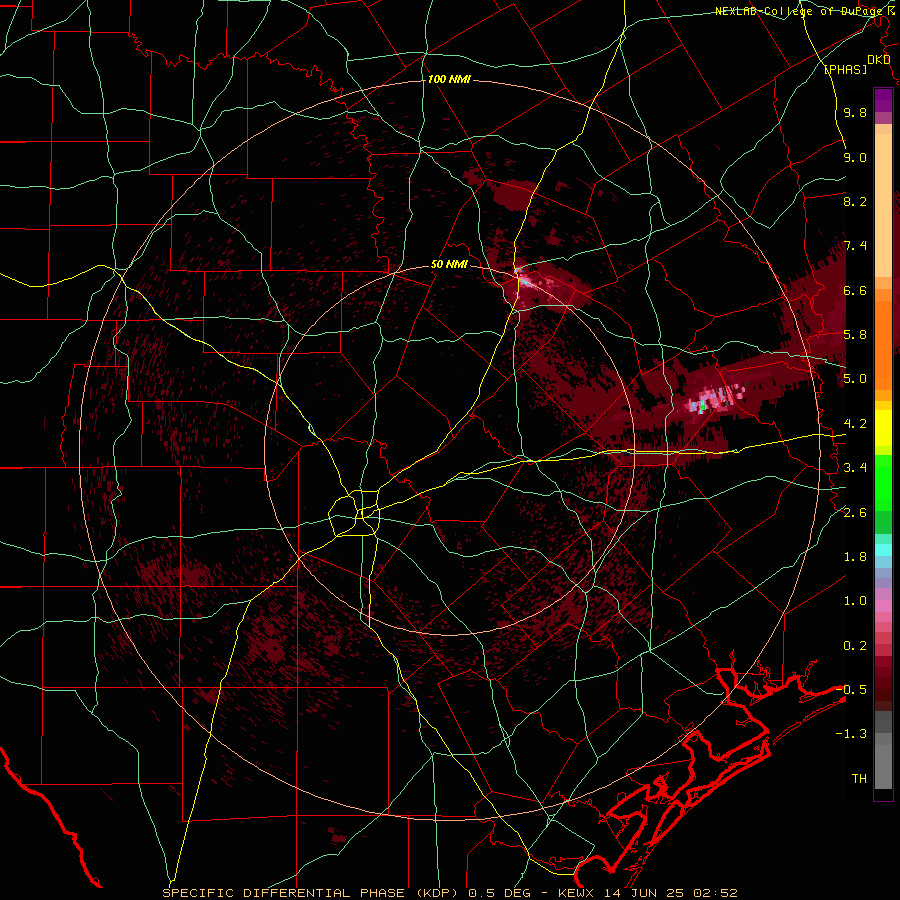This screenshot has width=900, height=900.
Task: Pick the yellow color bar segment
Action: [883, 428]
